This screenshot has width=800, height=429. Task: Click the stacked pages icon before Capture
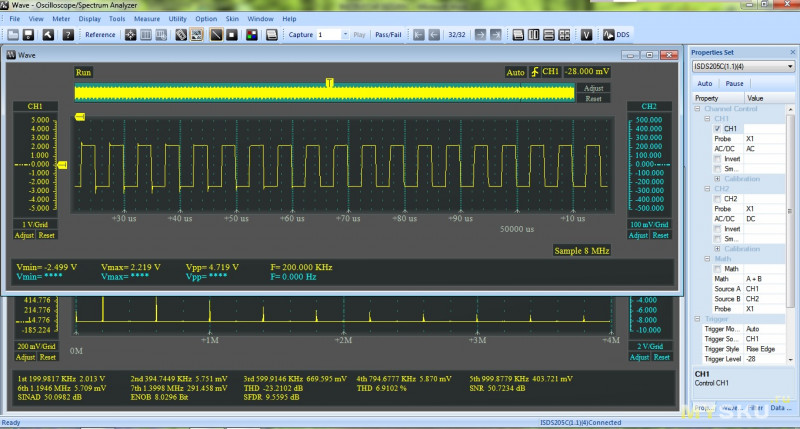point(272,35)
